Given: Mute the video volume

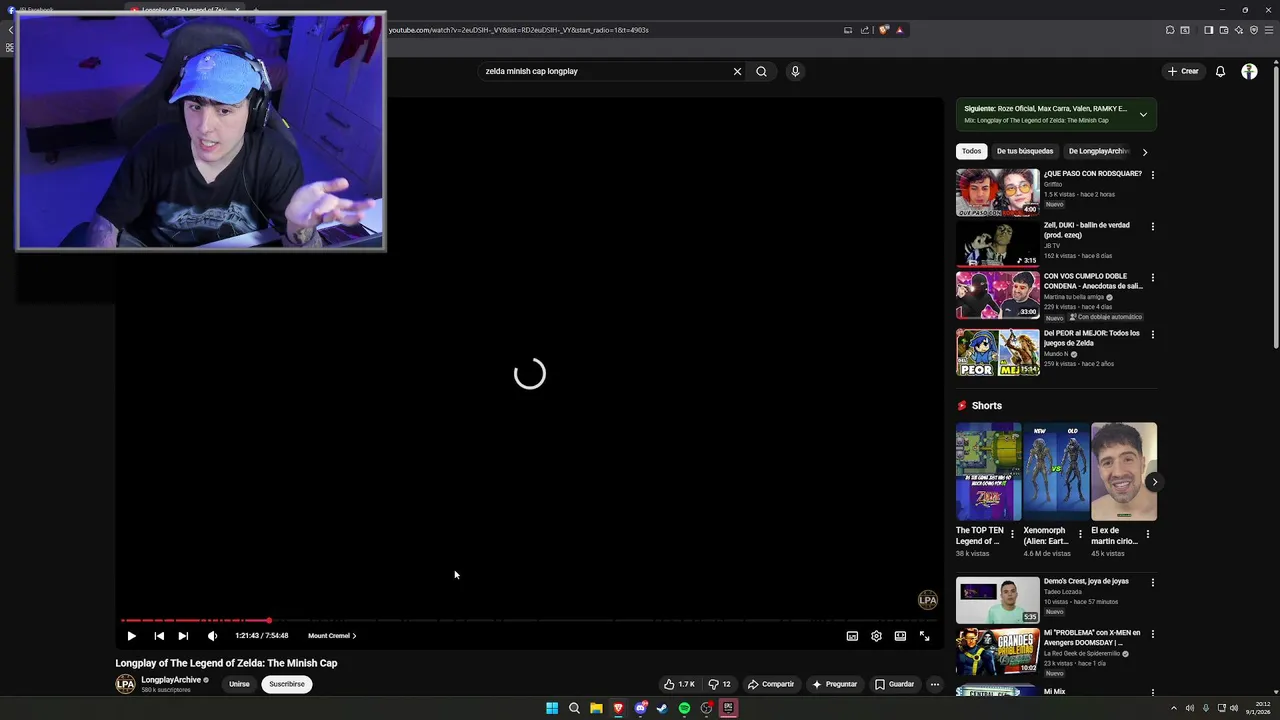Looking at the screenshot, I should click(x=212, y=636).
